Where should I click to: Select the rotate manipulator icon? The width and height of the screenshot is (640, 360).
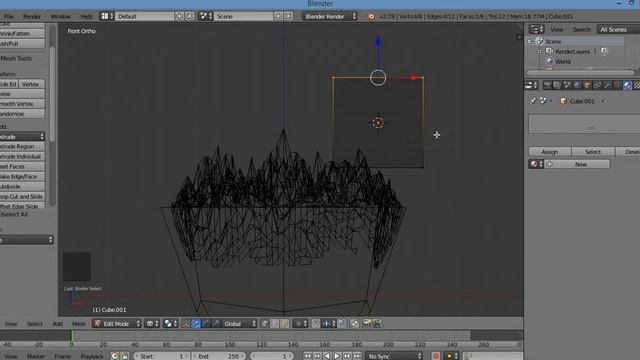(x=206, y=324)
